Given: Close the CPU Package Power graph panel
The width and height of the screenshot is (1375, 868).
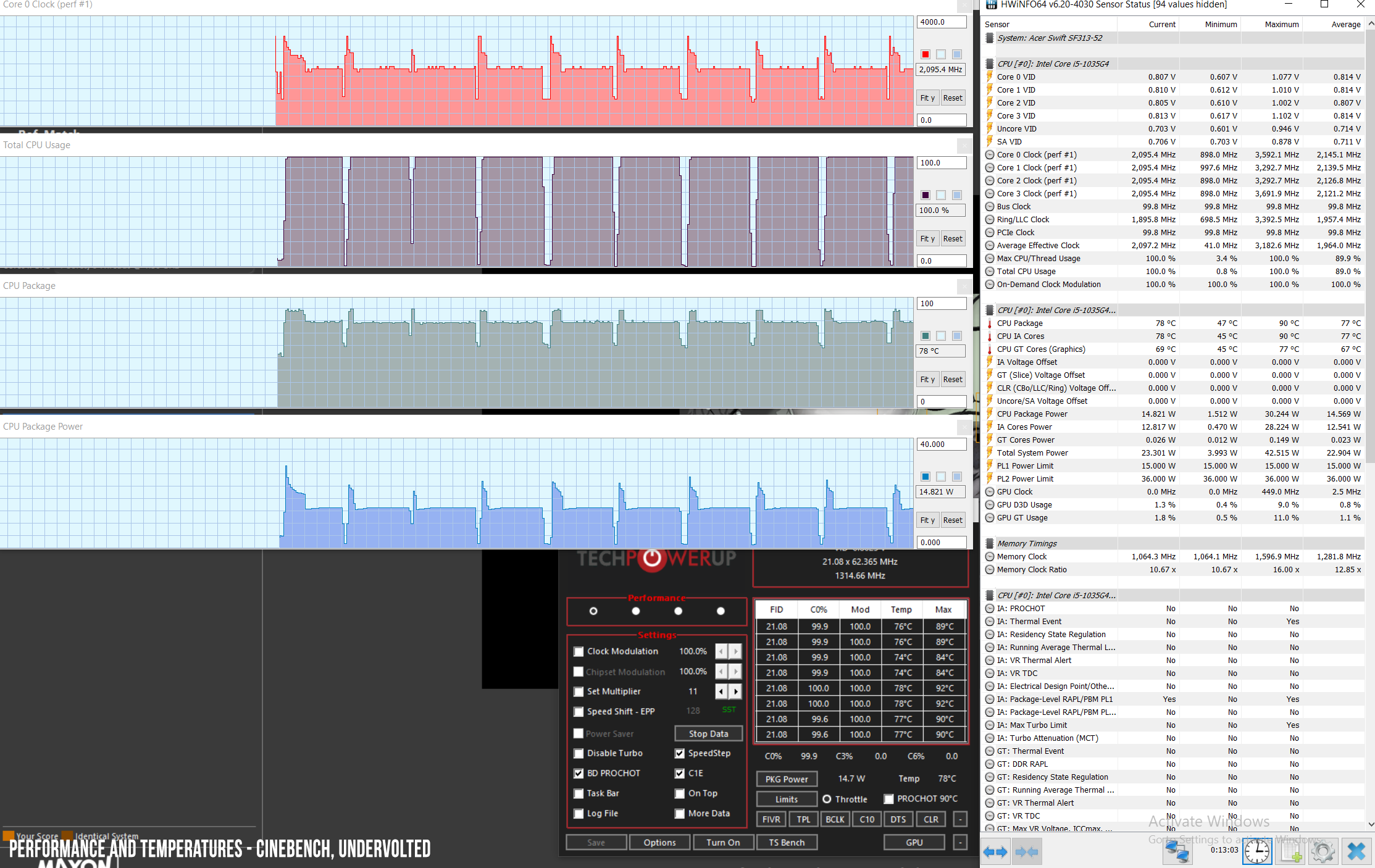Looking at the screenshot, I should click(964, 427).
